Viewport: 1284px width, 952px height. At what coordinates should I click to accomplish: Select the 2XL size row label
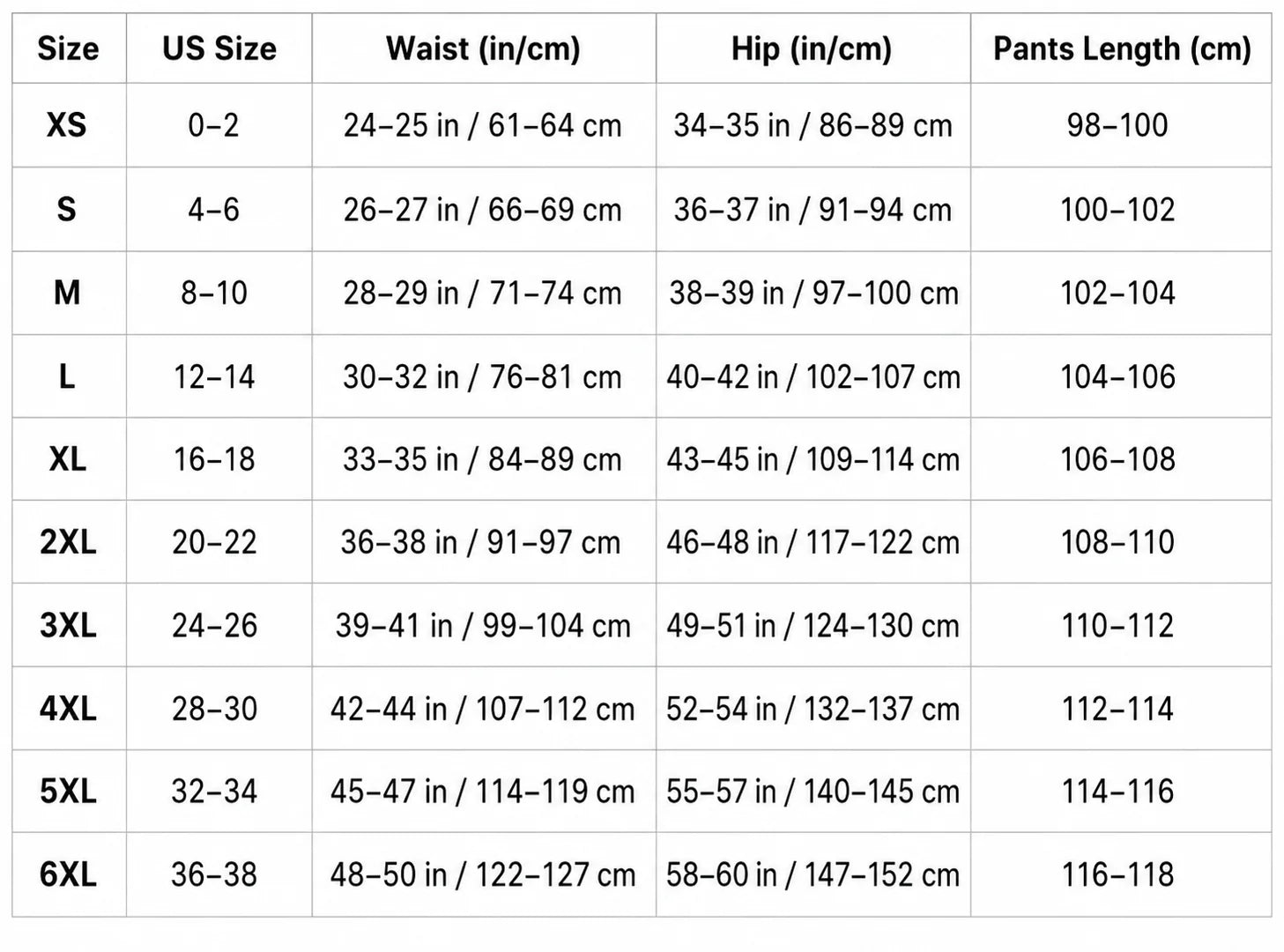(x=68, y=541)
